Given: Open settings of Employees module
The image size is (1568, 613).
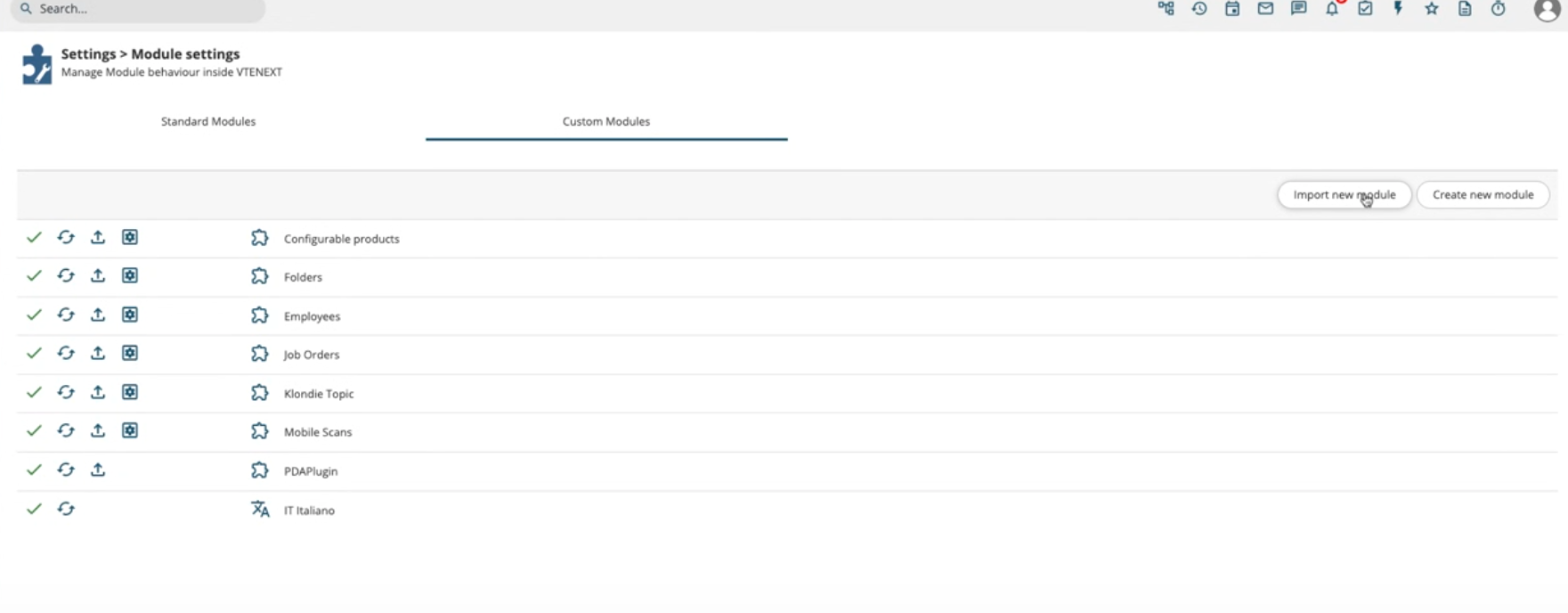Looking at the screenshot, I should click(130, 315).
